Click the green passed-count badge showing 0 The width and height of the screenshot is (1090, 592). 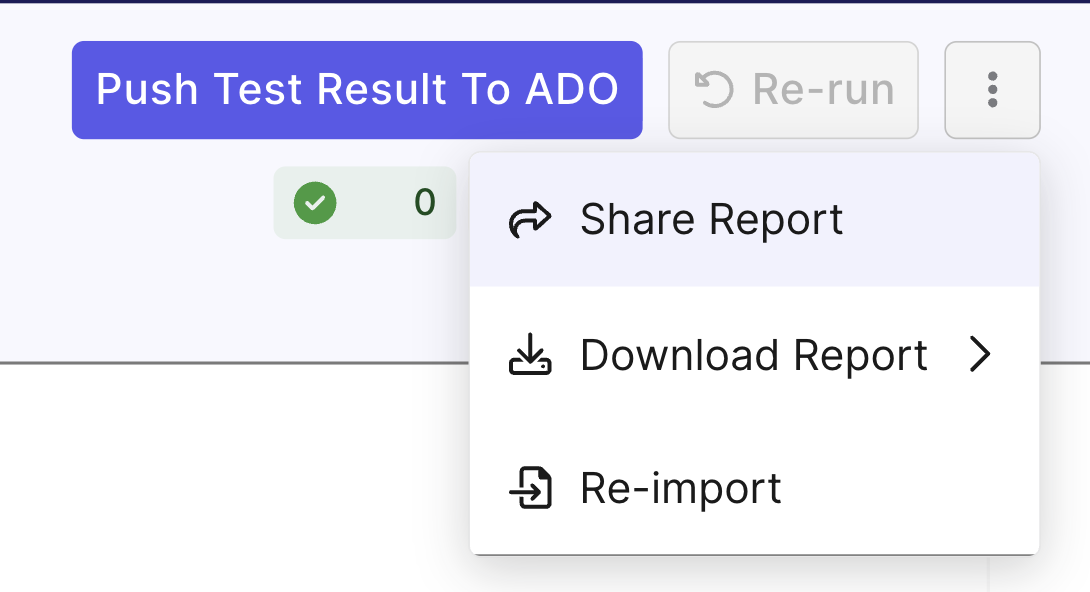pos(364,202)
